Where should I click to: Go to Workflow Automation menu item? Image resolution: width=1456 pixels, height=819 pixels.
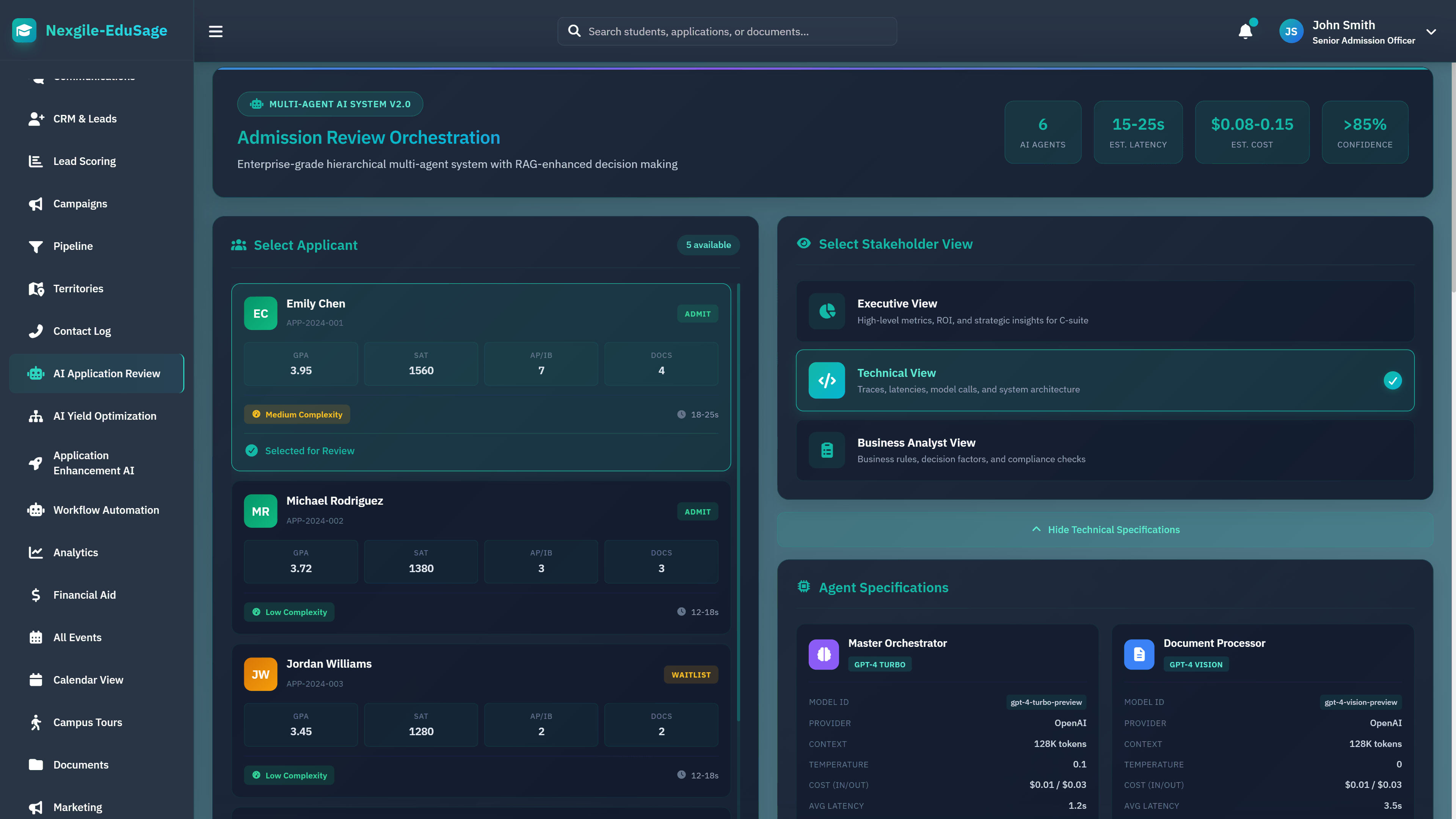click(x=106, y=510)
